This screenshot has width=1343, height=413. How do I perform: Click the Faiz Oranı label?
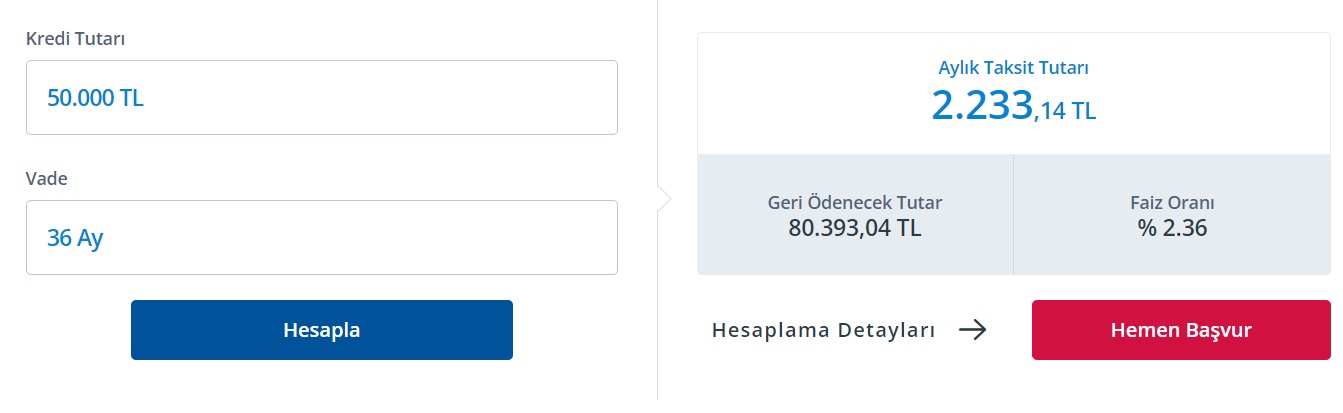(x=1172, y=202)
